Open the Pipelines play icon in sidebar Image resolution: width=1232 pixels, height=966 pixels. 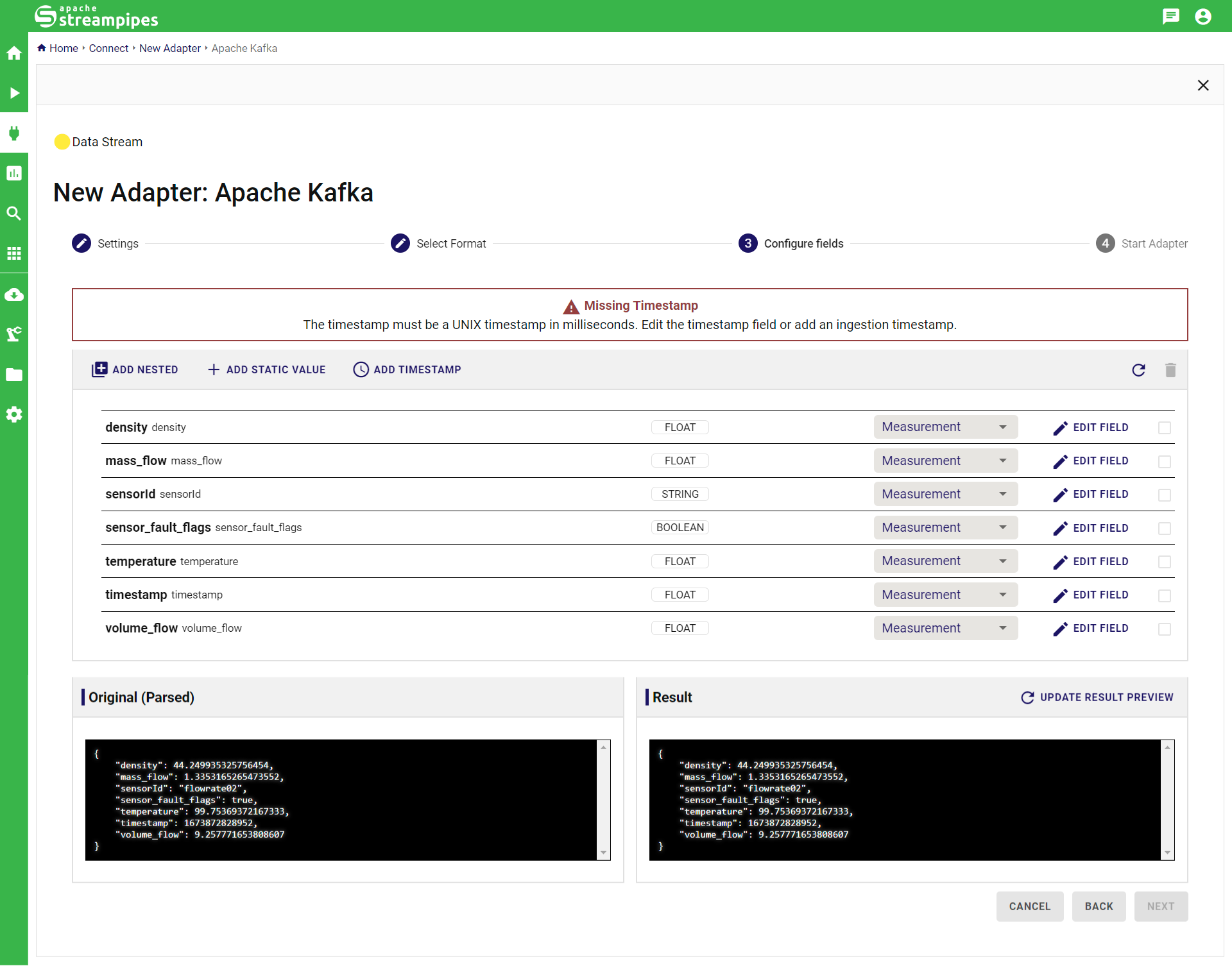pos(14,93)
